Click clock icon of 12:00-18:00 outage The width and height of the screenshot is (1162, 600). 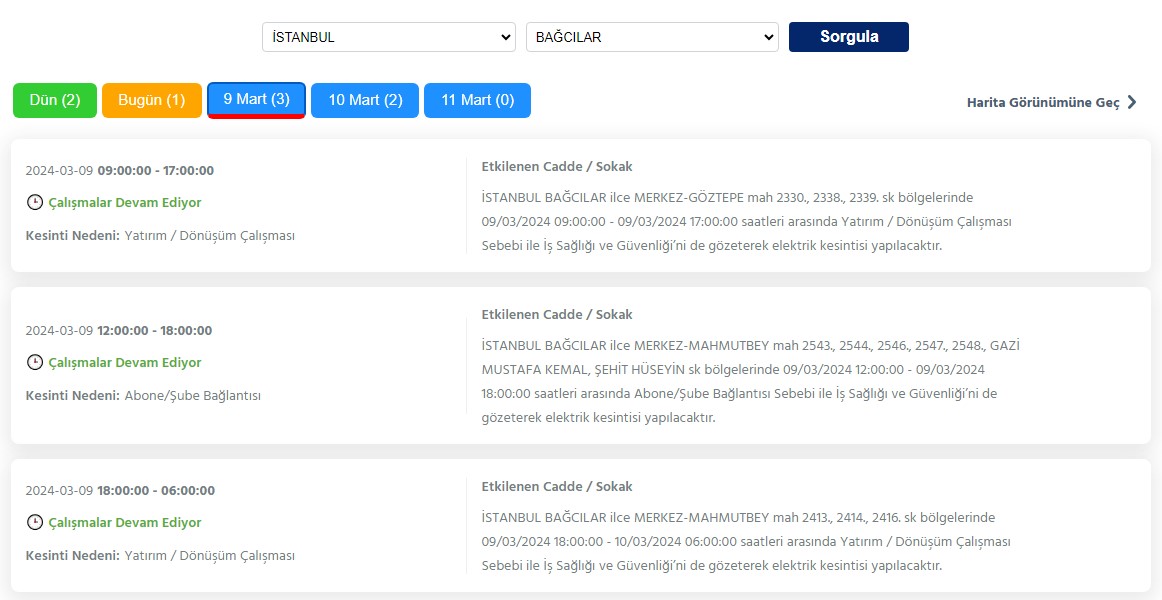click(x=35, y=362)
